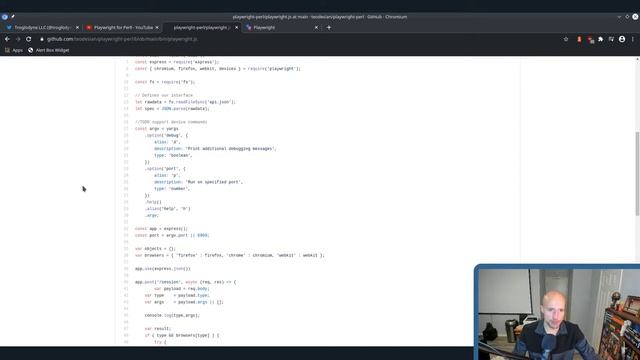This screenshot has height=360, width=640.
Task: Go back using the browser back arrow
Action: [x=7, y=39]
